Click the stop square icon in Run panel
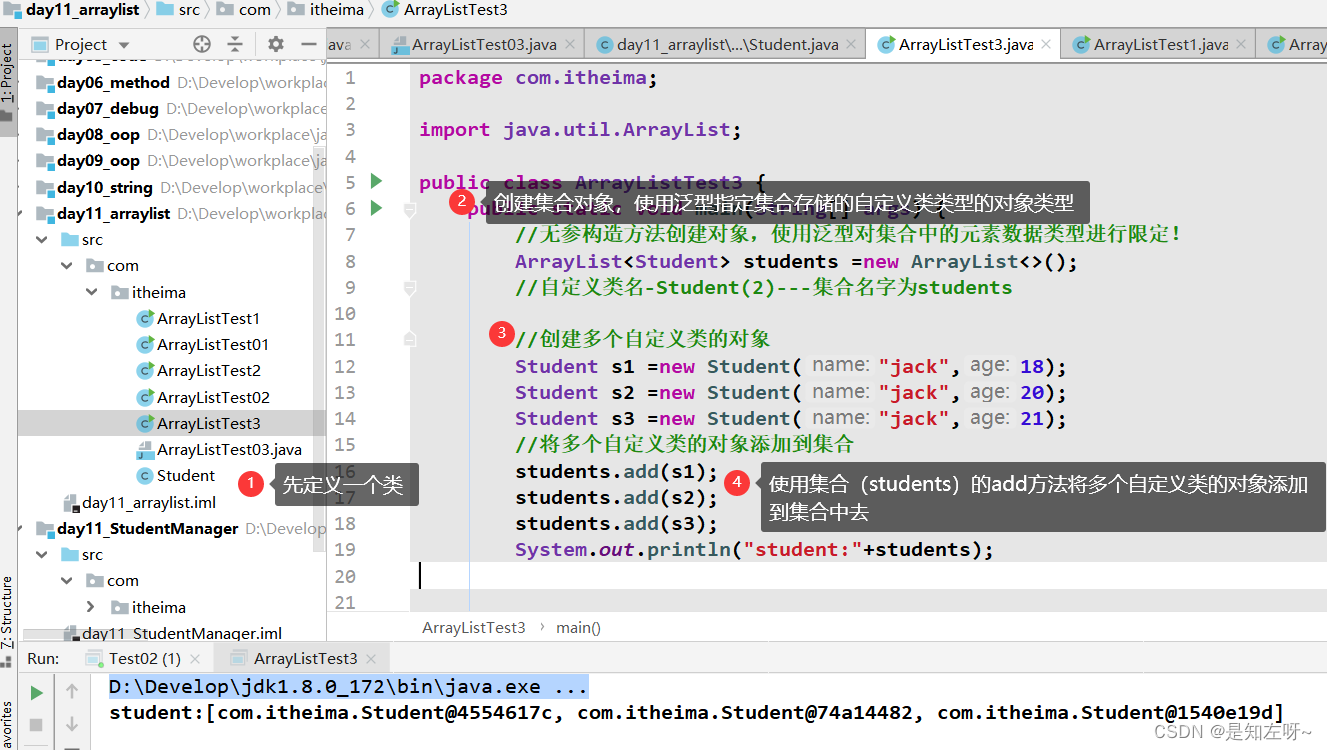The width and height of the screenshot is (1327, 750). point(36,724)
